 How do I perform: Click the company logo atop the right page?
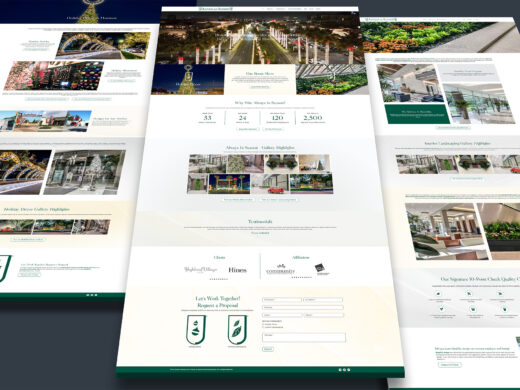381,19
